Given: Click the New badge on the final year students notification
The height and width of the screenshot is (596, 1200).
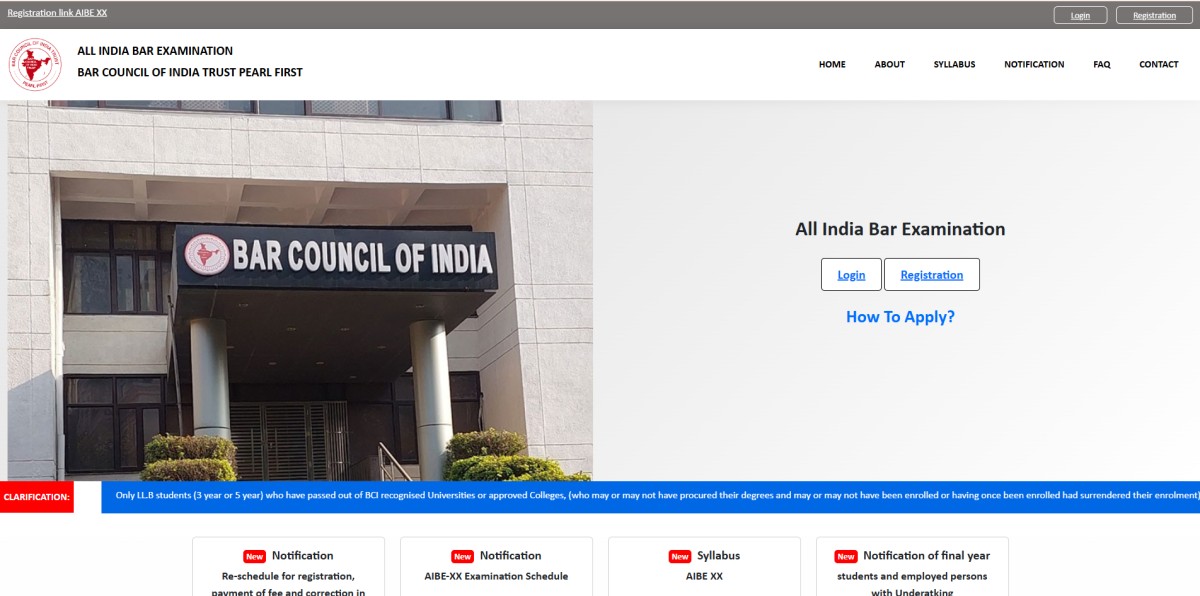Looking at the screenshot, I should [845, 555].
